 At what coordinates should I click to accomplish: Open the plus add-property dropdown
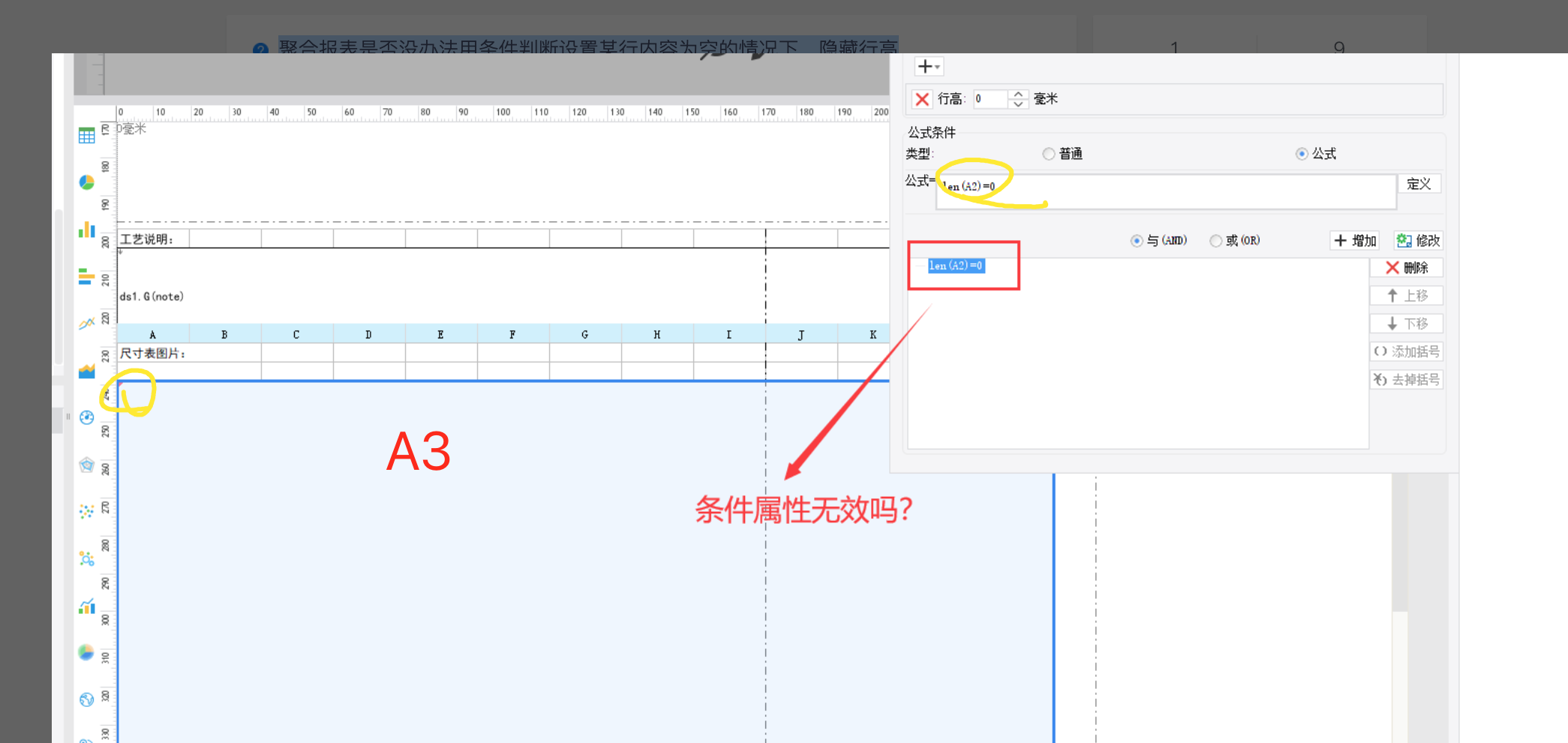click(928, 67)
